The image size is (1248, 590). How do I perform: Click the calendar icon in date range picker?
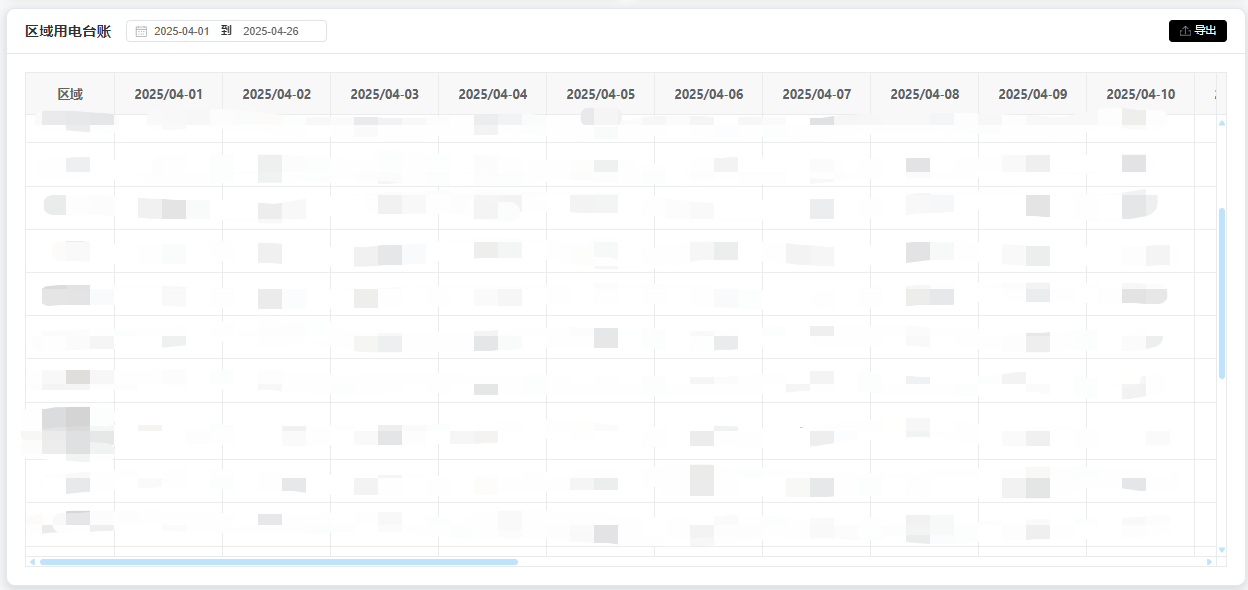click(x=141, y=31)
